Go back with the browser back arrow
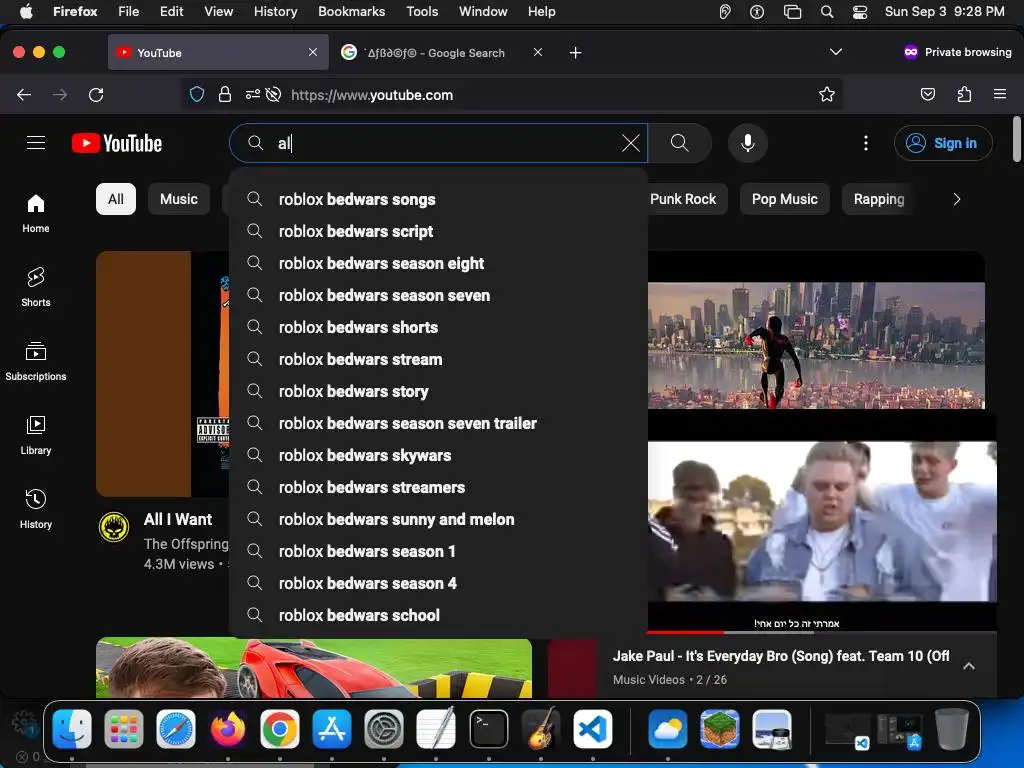Viewport: 1024px width, 768px height. (x=24, y=95)
